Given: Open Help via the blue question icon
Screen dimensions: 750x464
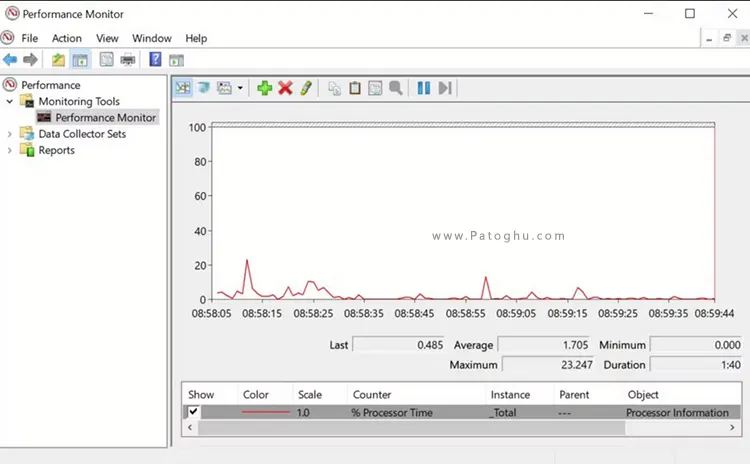Looking at the screenshot, I should [x=155, y=59].
